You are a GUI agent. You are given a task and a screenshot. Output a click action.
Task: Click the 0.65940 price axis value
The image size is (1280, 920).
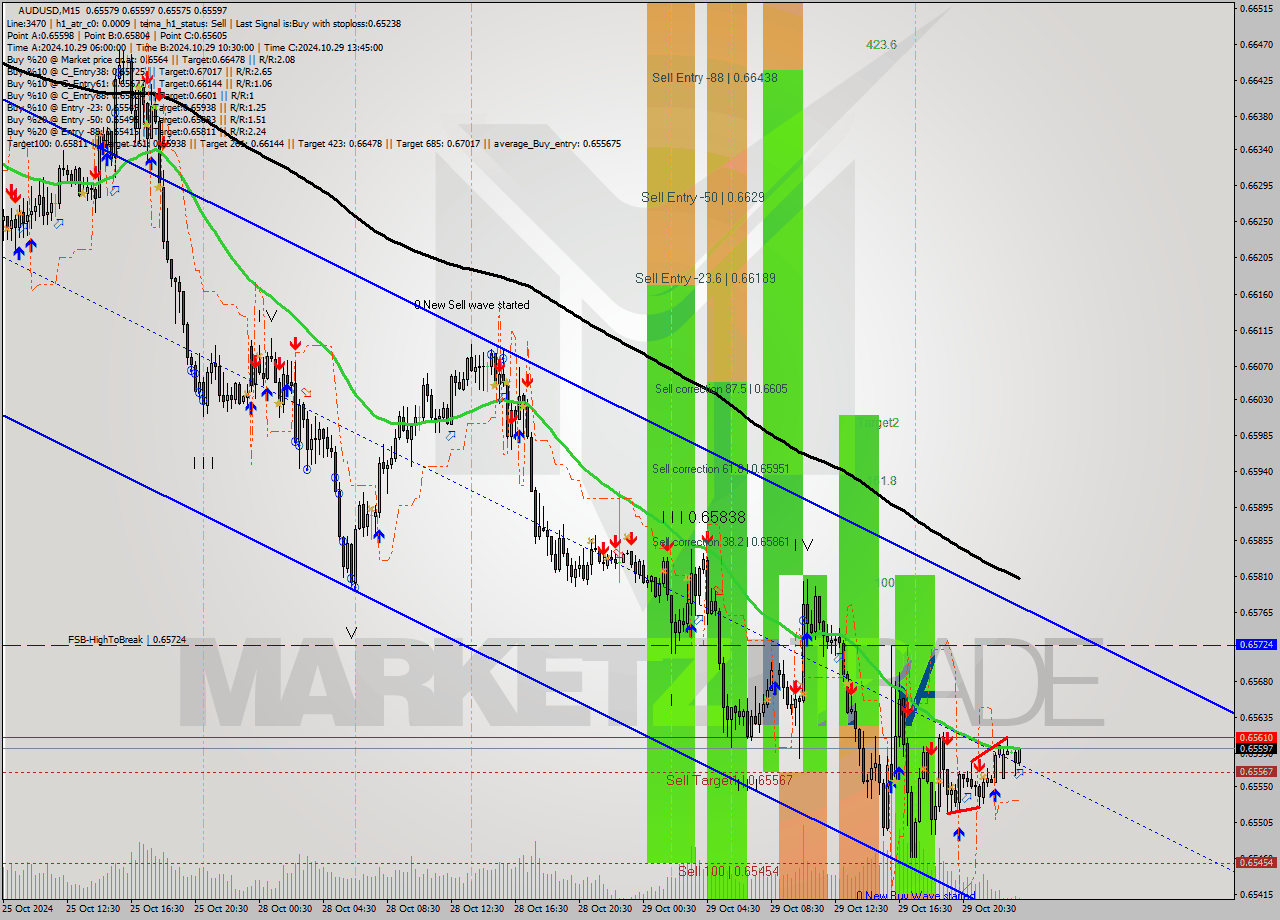1256,472
